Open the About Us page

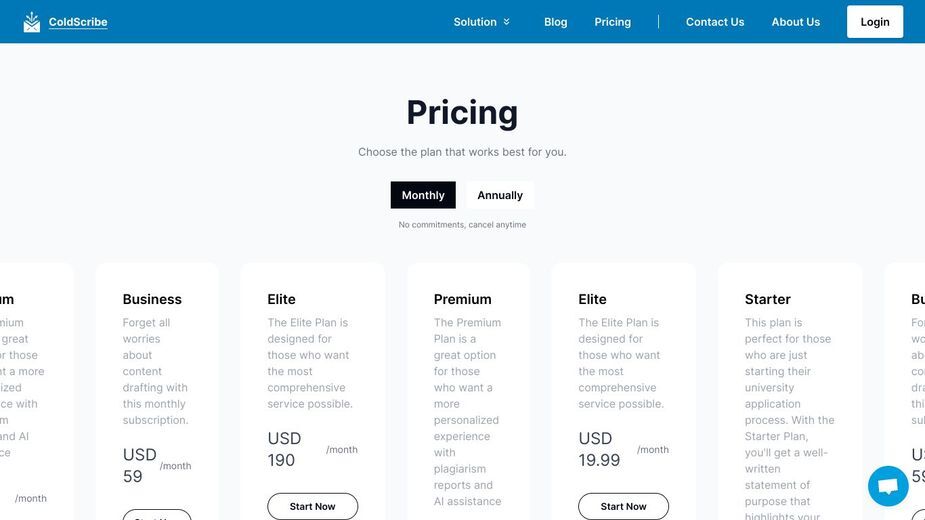point(795,22)
